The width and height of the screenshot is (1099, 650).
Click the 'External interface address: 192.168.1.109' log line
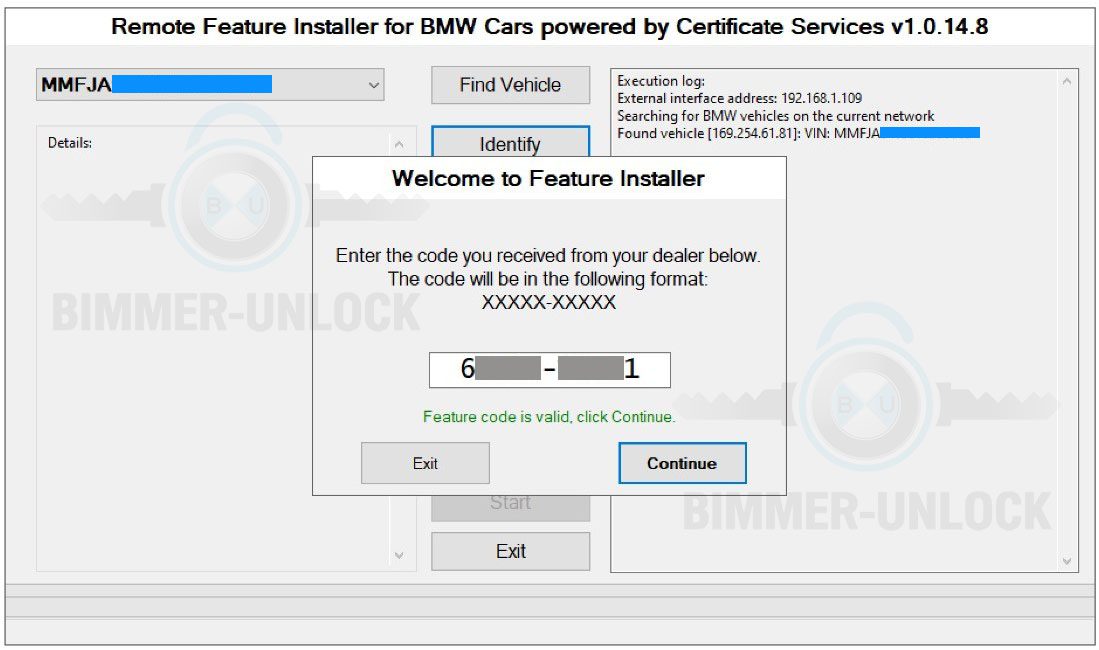coord(739,98)
